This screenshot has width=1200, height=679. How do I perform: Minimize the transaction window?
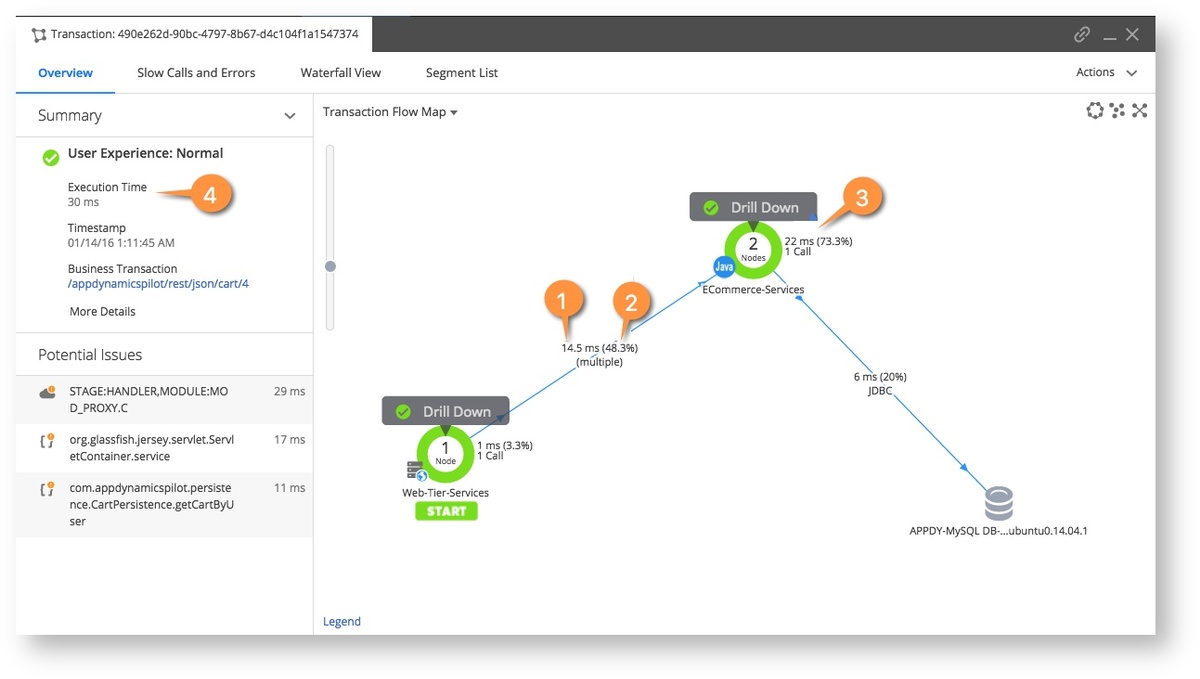(x=1110, y=37)
